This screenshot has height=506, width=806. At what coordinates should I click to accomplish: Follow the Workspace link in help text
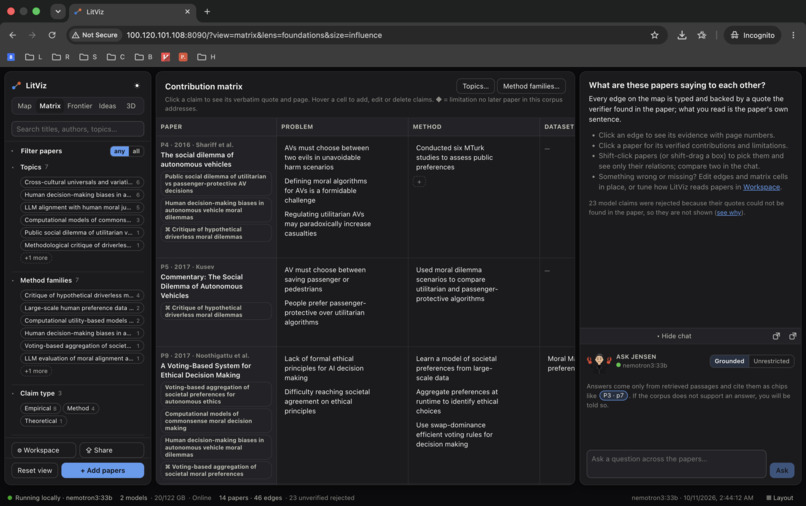click(x=761, y=187)
